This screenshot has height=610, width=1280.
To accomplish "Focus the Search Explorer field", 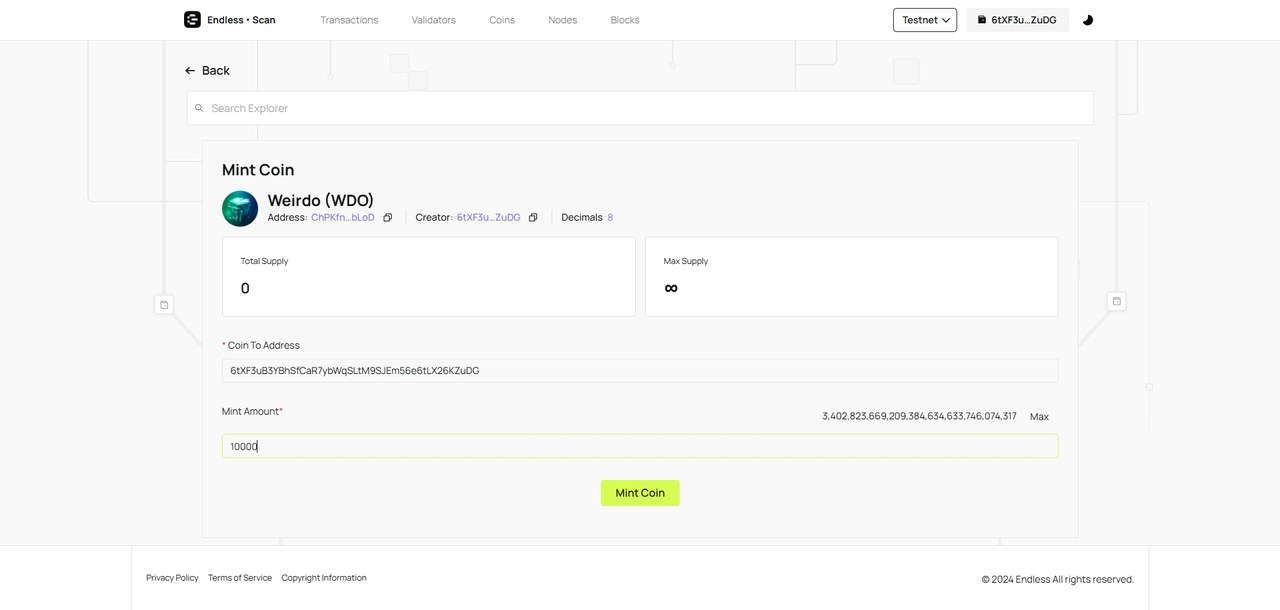I will [640, 108].
